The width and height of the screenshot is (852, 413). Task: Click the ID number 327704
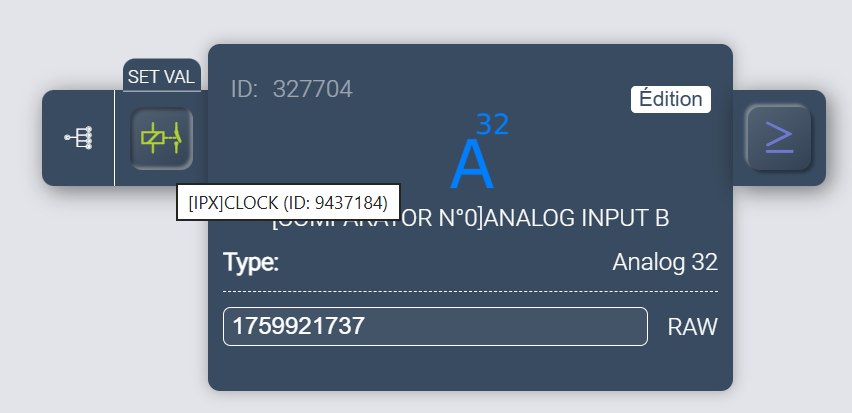tap(312, 89)
